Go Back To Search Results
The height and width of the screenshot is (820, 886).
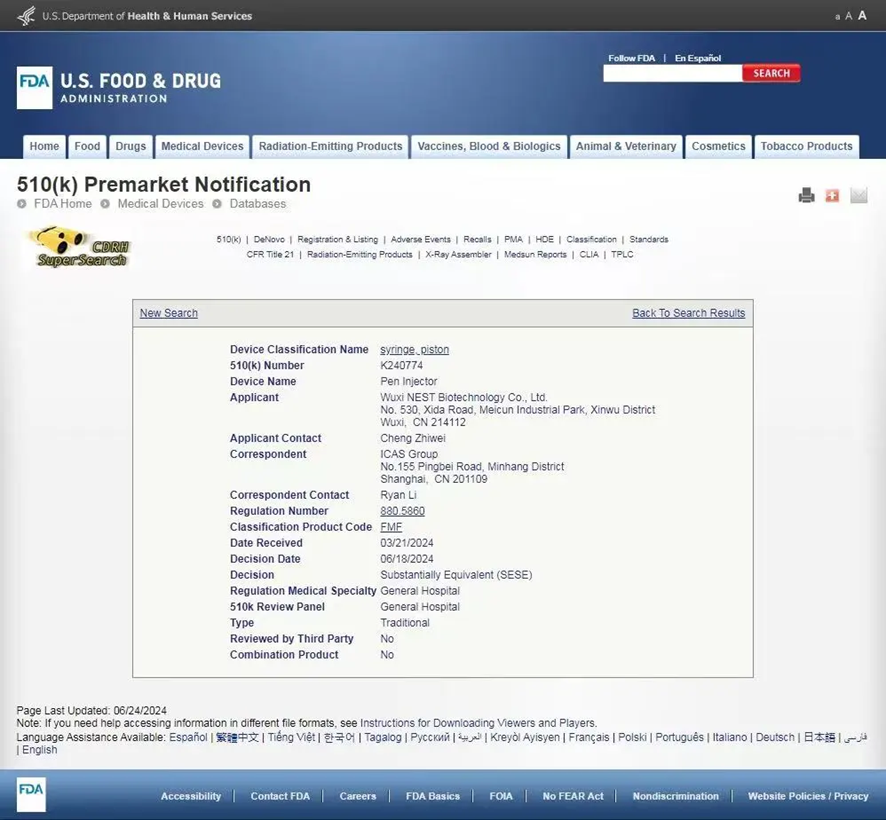coord(688,313)
